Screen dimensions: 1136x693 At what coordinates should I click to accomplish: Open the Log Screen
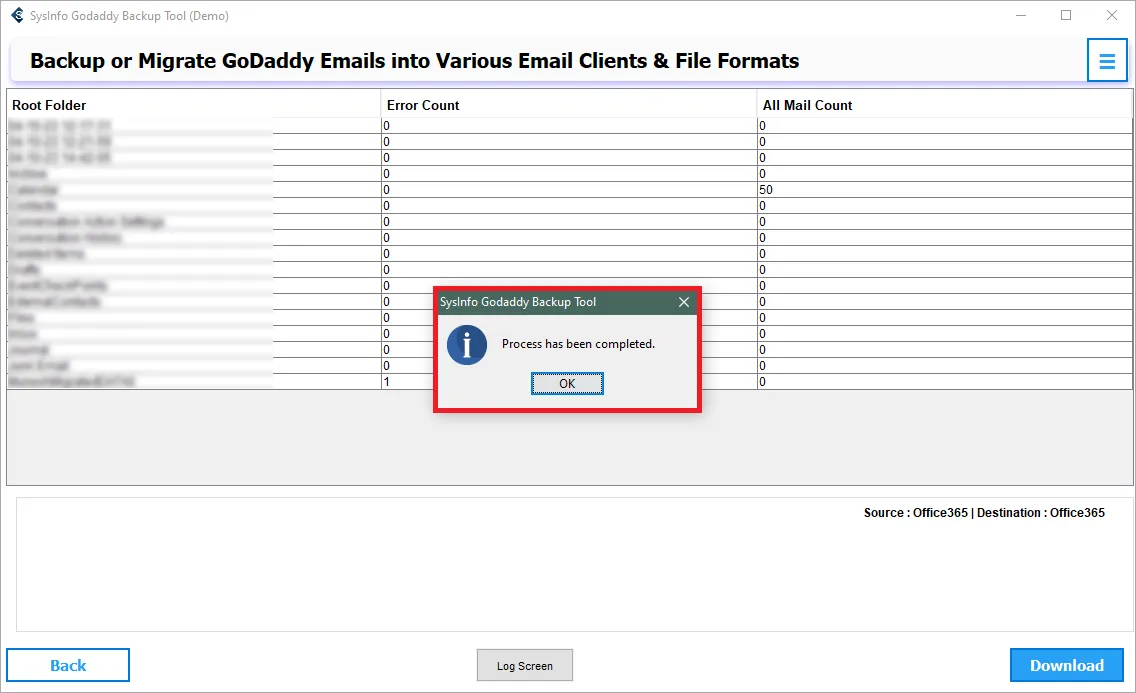pos(525,665)
